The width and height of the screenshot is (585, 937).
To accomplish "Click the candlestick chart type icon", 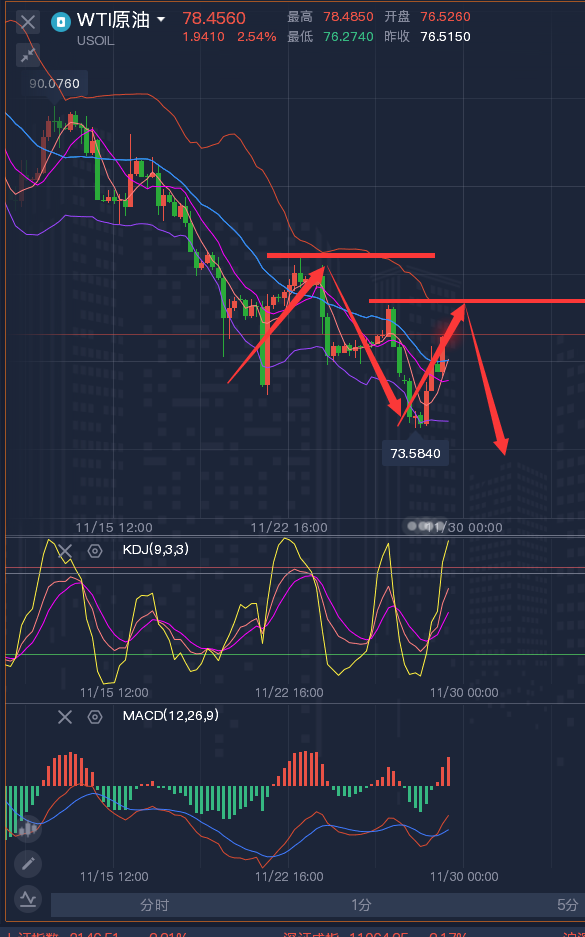I will pos(27,829).
